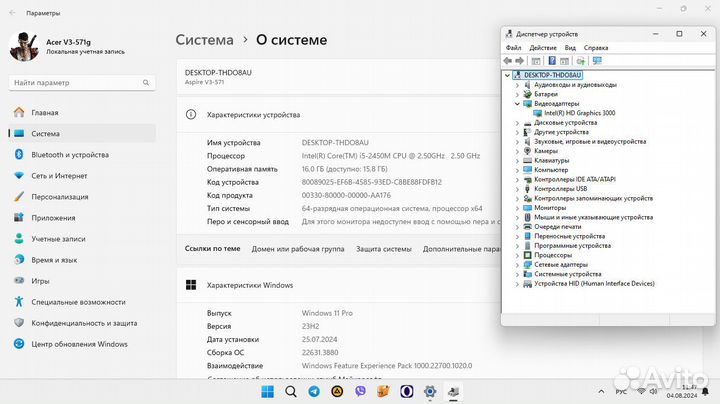Click the back arrow in Settings window
Image resolution: width=720 pixels, height=404 pixels.
click(x=12, y=13)
